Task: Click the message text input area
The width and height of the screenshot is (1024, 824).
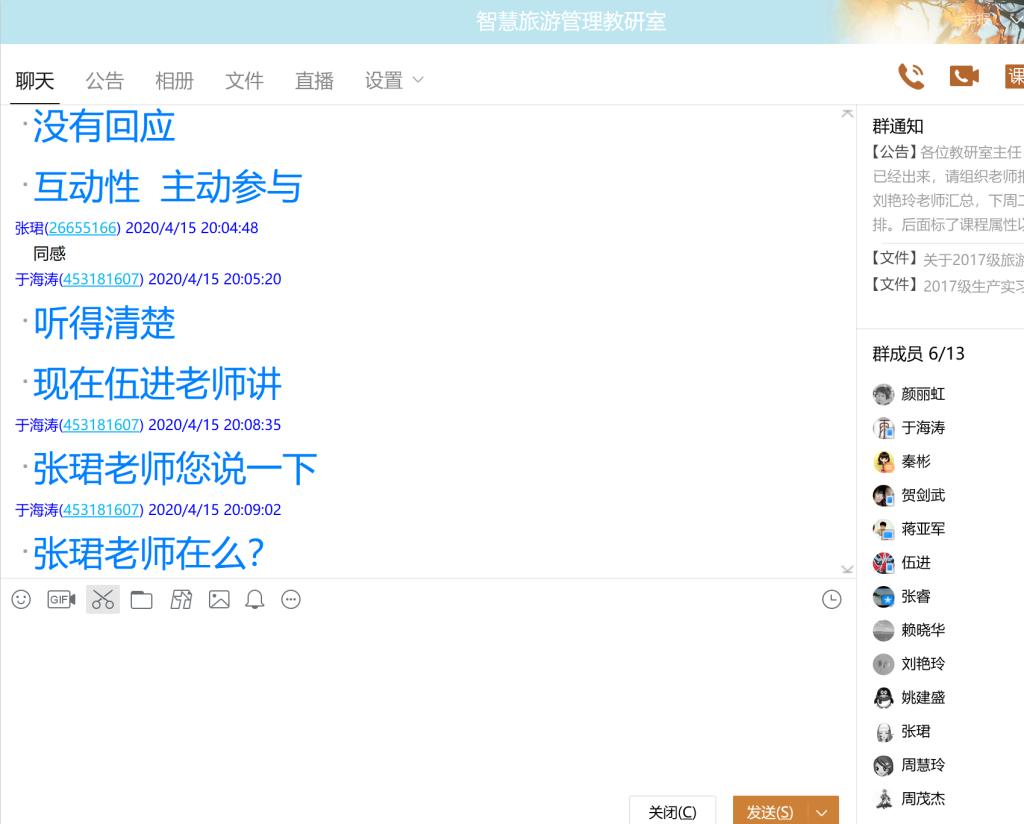Action: (420, 700)
